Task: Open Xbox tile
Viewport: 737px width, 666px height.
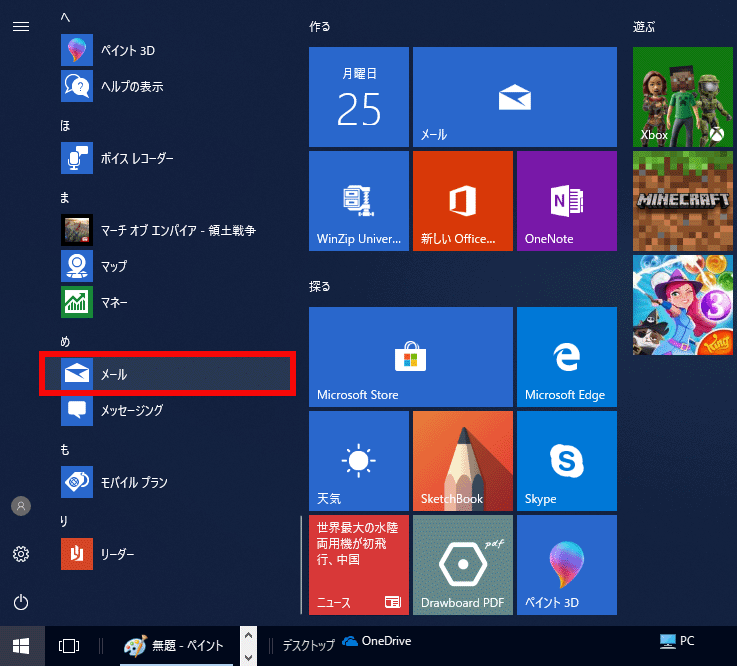Action: 682,97
